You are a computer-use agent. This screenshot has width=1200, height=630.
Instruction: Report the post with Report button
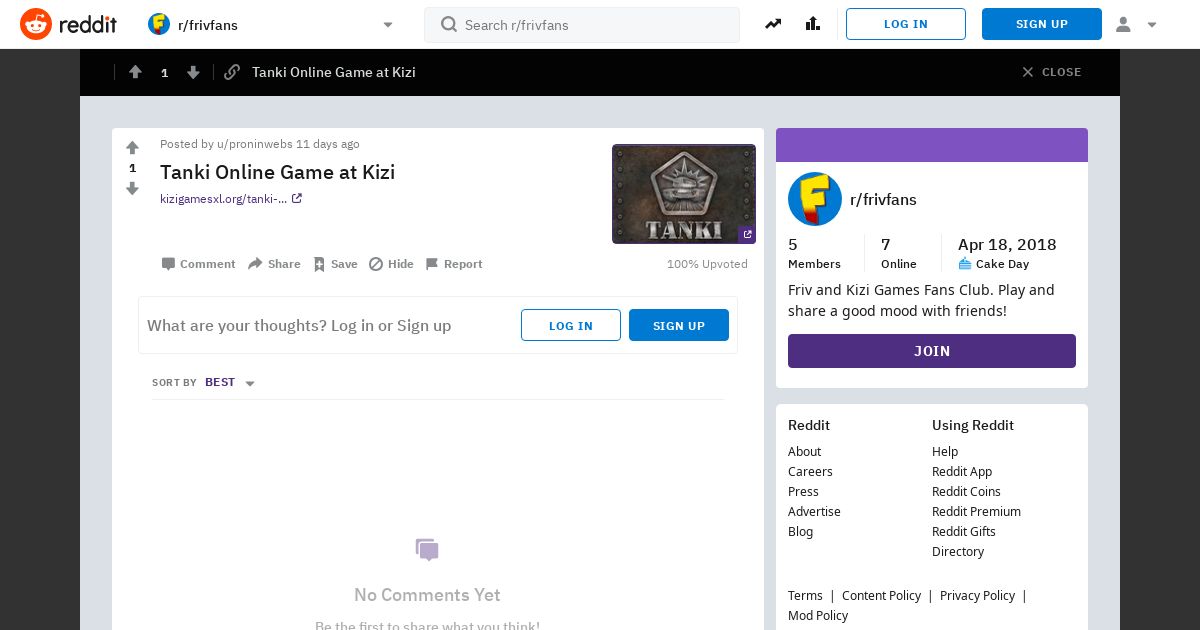pos(454,264)
